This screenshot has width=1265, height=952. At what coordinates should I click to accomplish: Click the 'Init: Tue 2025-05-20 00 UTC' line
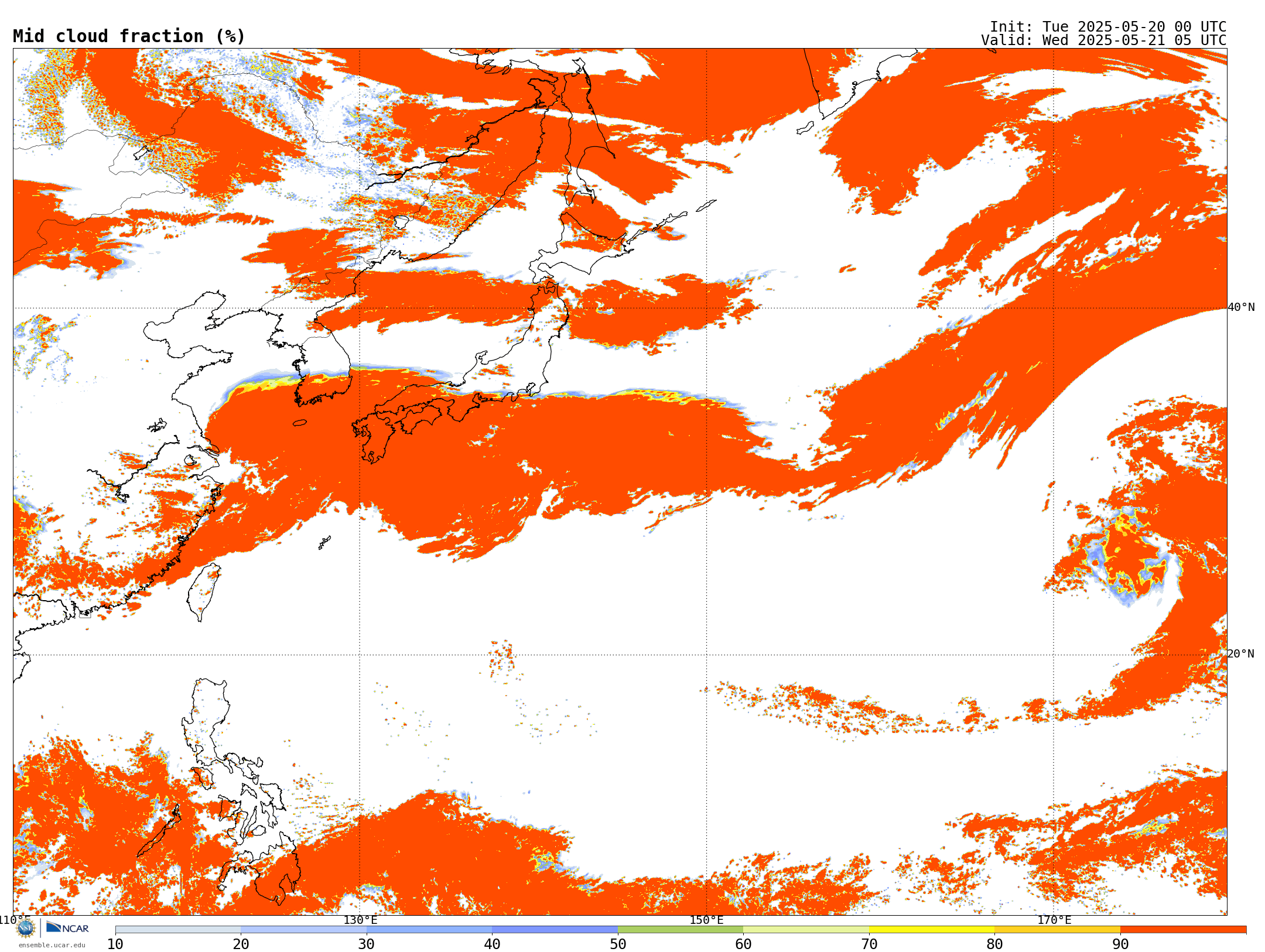1108,27
